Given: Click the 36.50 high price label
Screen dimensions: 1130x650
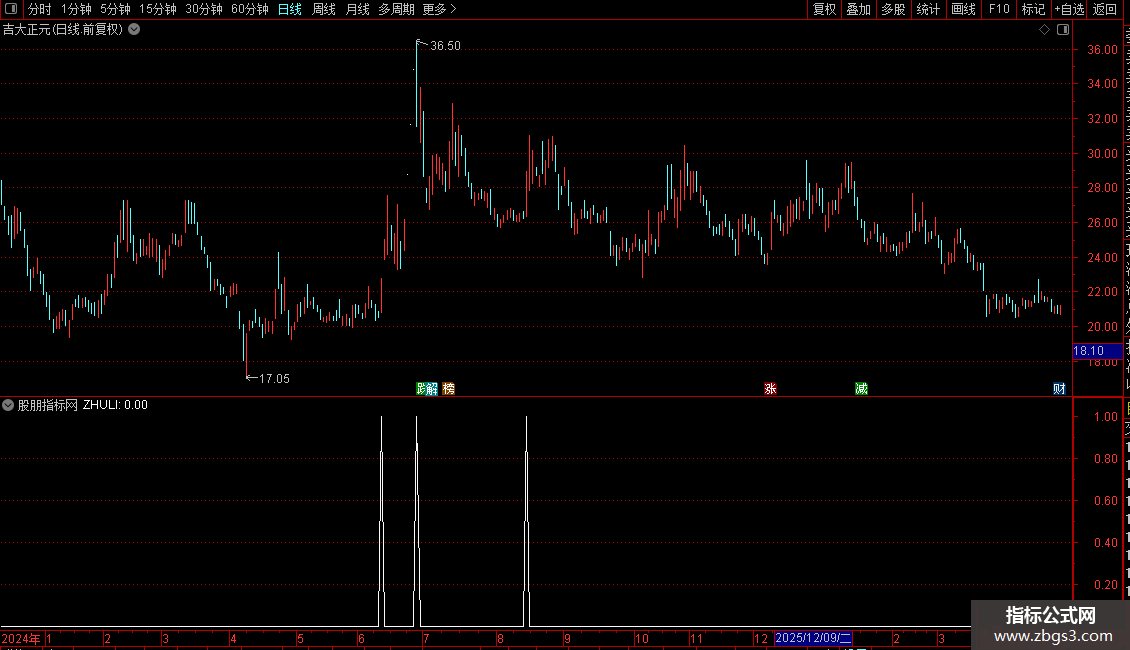Looking at the screenshot, I should pos(445,45).
